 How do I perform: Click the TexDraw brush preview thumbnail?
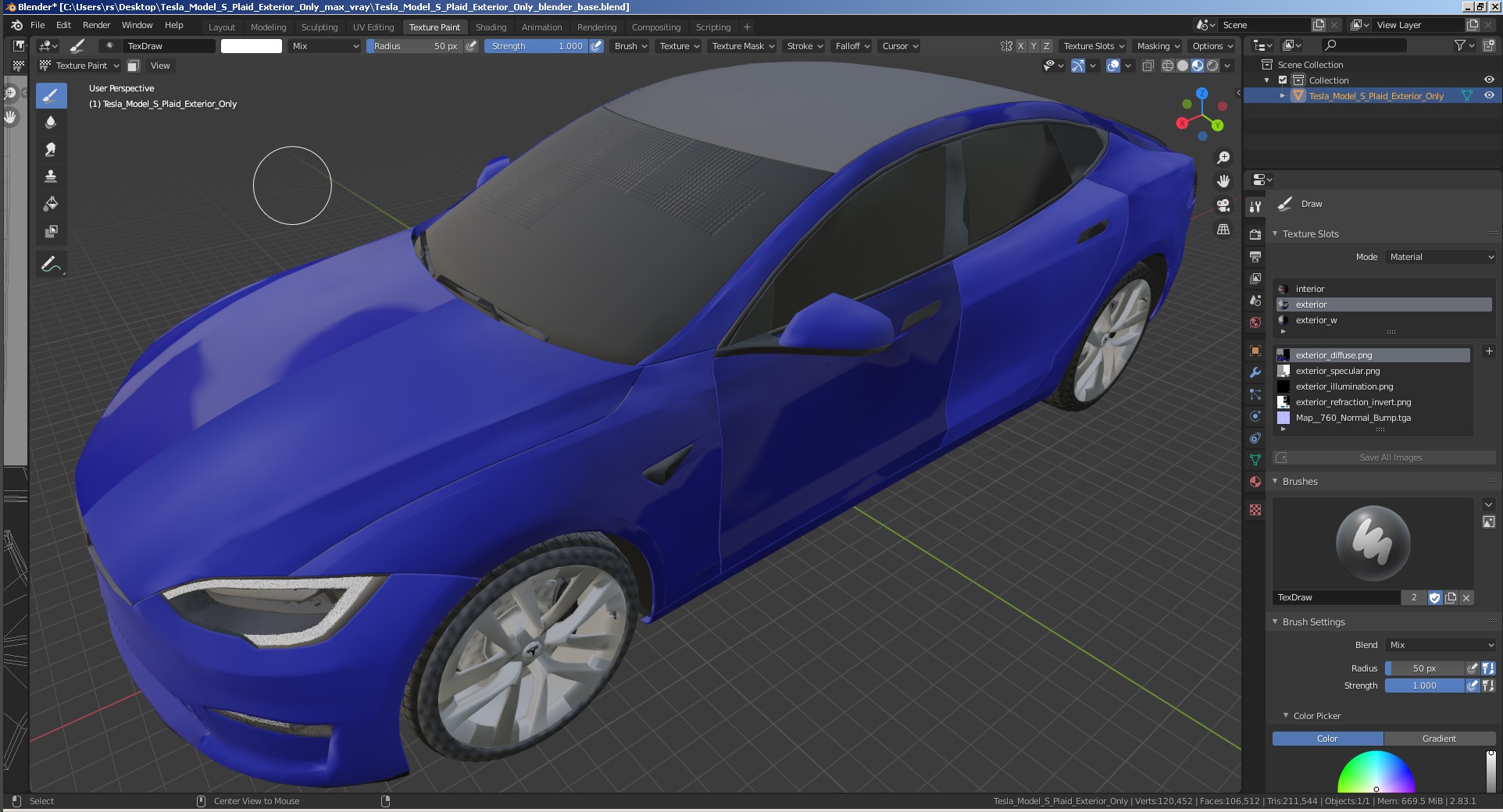[1373, 543]
